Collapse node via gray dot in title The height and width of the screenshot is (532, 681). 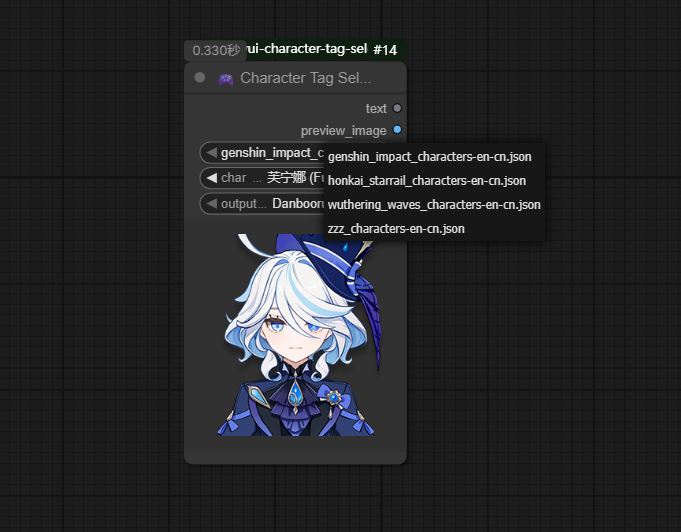[200, 77]
